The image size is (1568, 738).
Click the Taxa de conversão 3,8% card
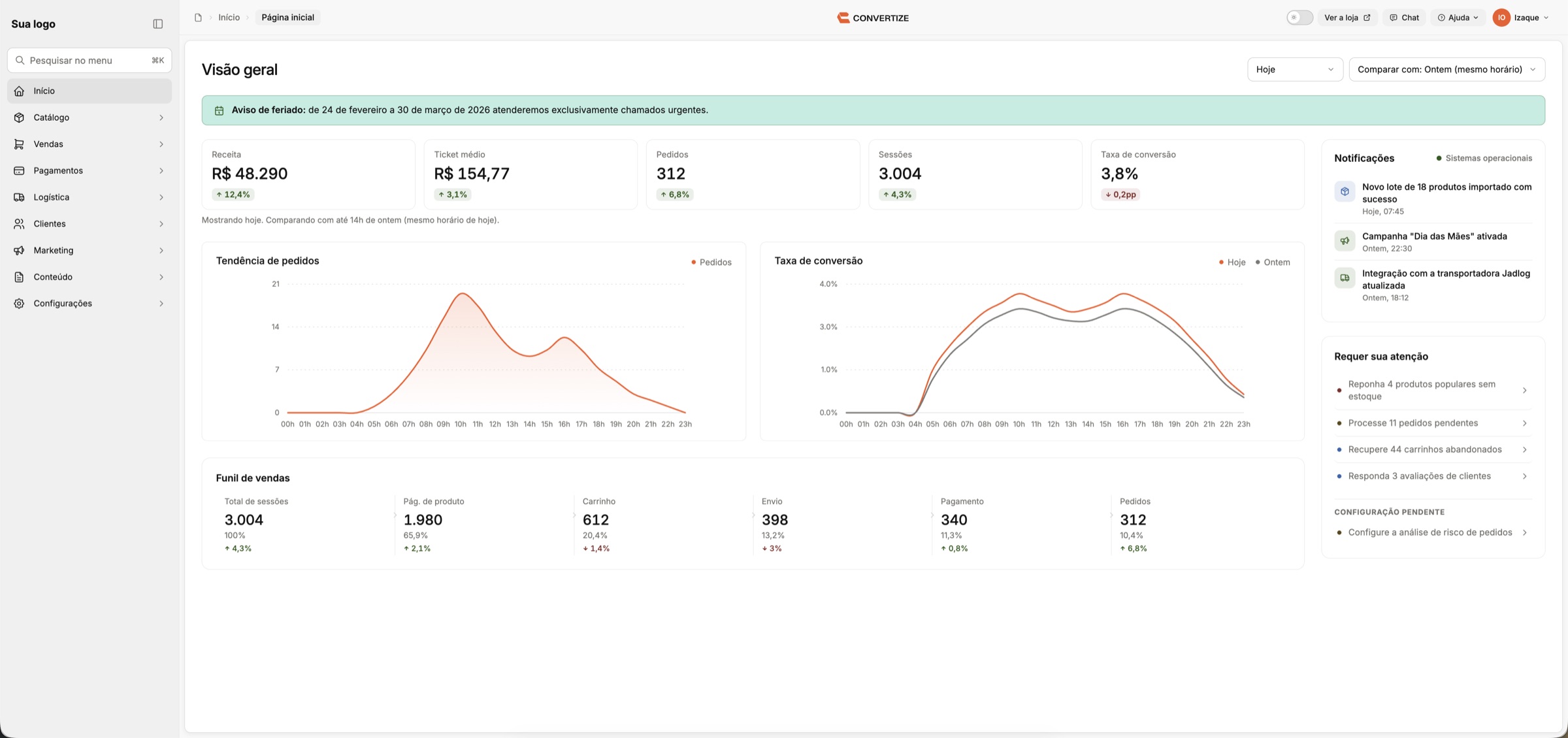[1198, 174]
